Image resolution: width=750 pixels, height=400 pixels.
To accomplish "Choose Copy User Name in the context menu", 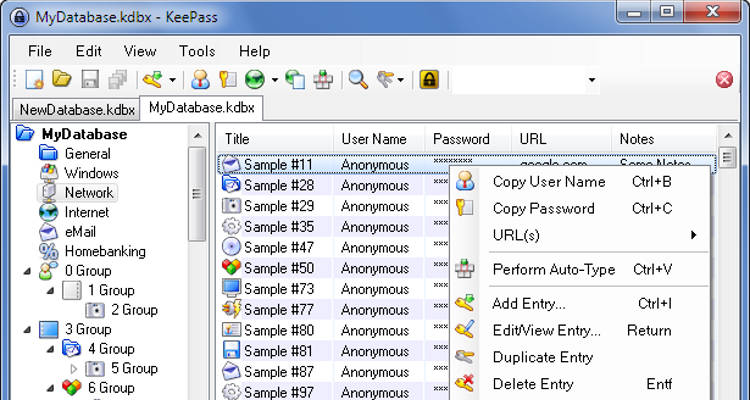I will click(x=580, y=182).
